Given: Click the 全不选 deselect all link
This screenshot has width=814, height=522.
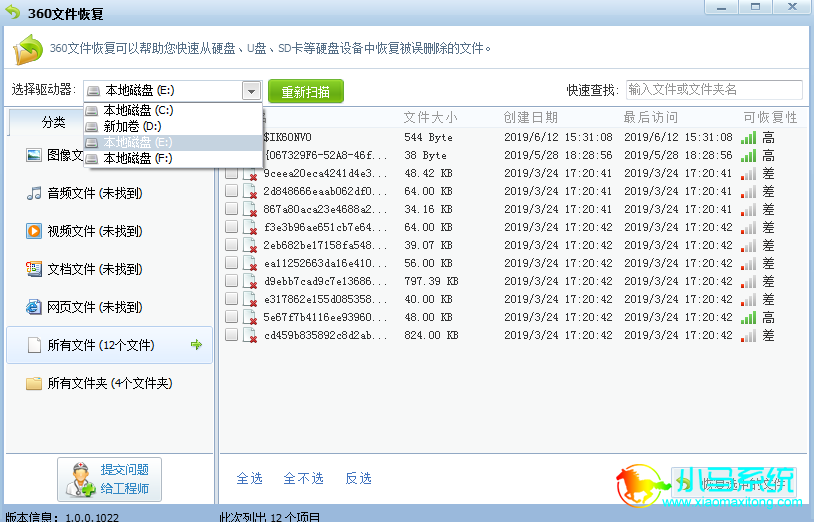Looking at the screenshot, I should click(x=304, y=478).
